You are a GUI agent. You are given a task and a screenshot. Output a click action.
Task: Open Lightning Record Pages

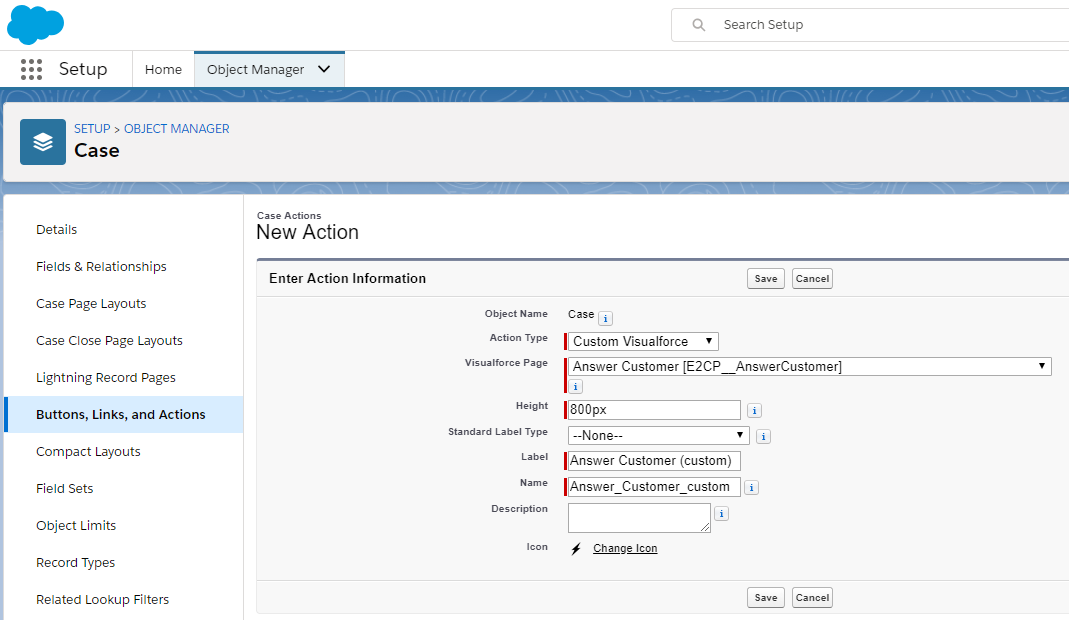click(106, 378)
